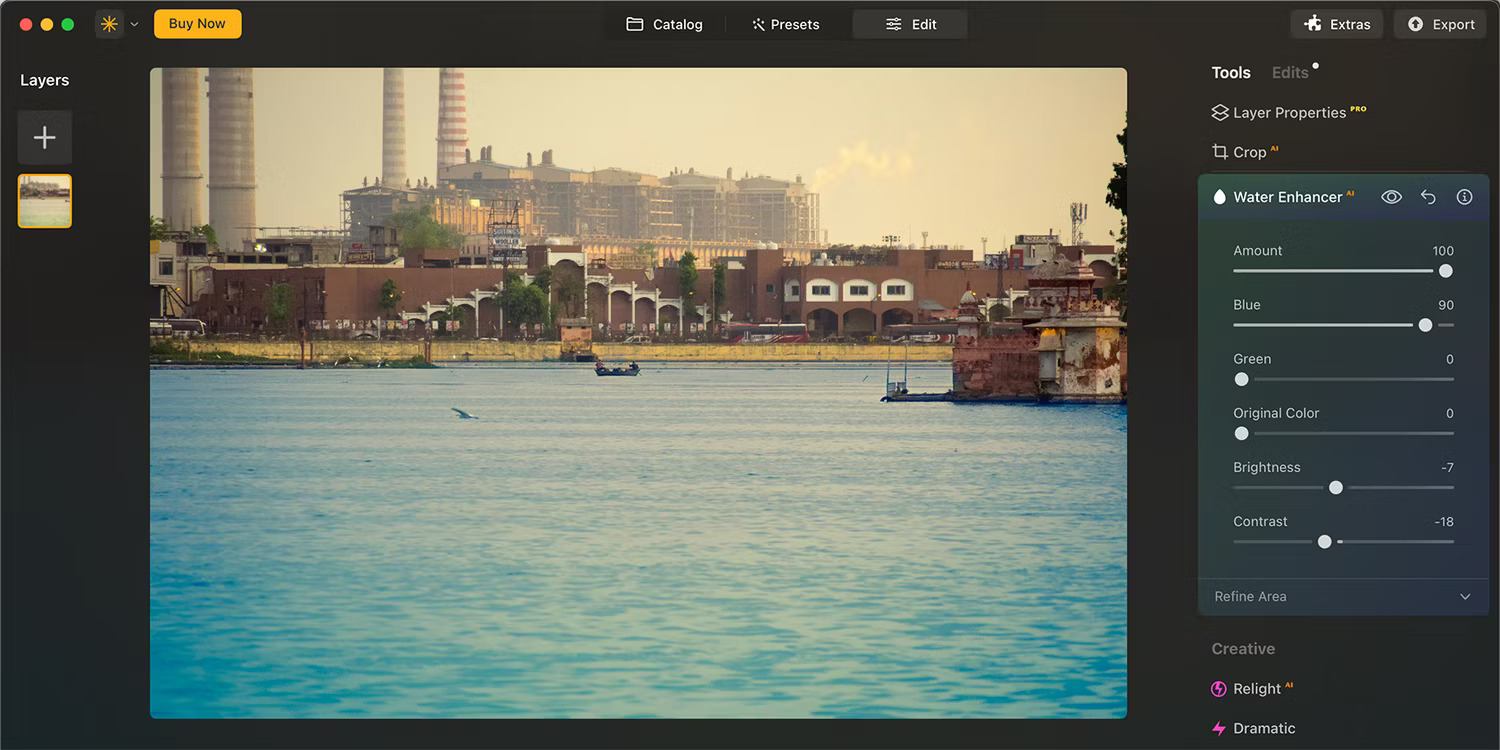
Task: Select the Dramatic effect tool
Action: [x=1262, y=727]
